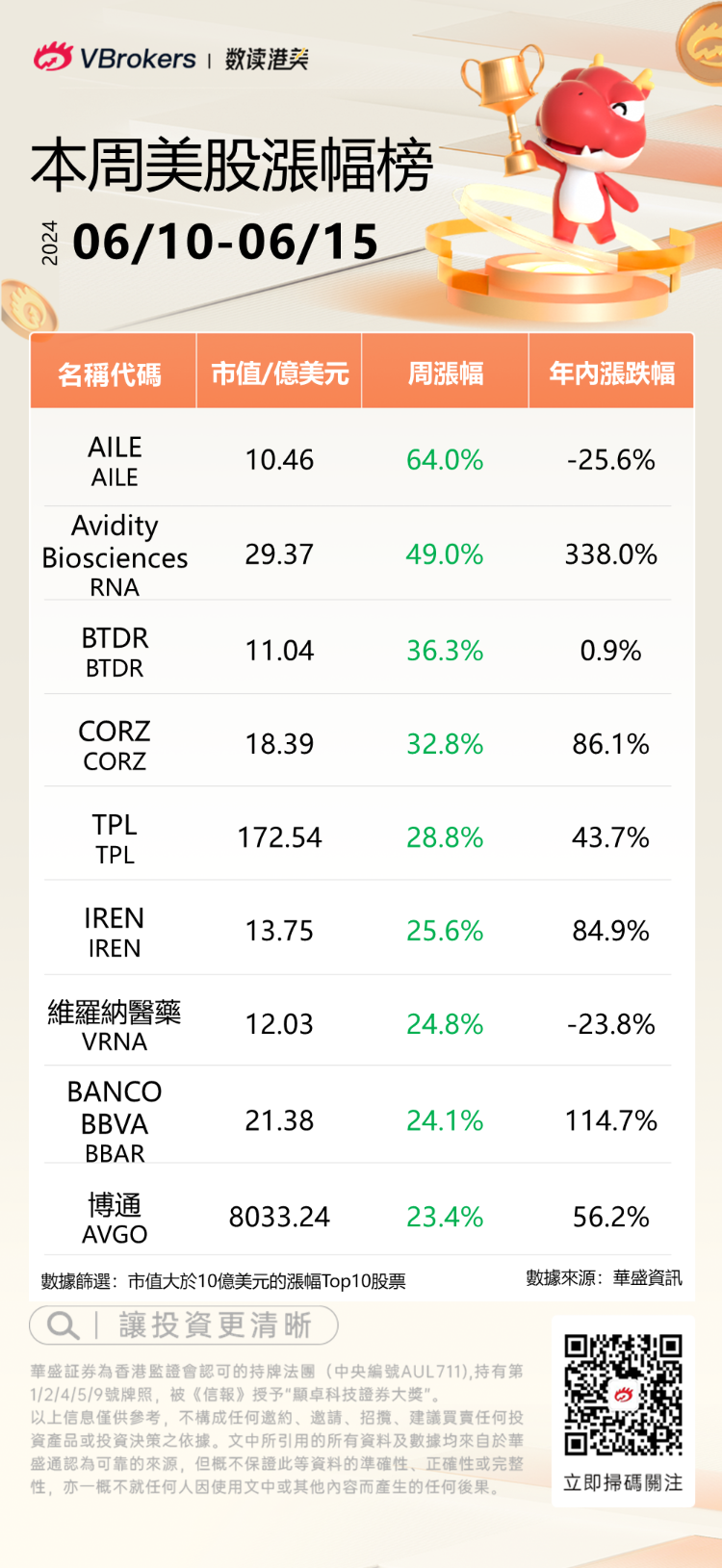Open the 博通 AVGO stock entry
Viewport: 722px width, 1568px height.
(115, 1218)
